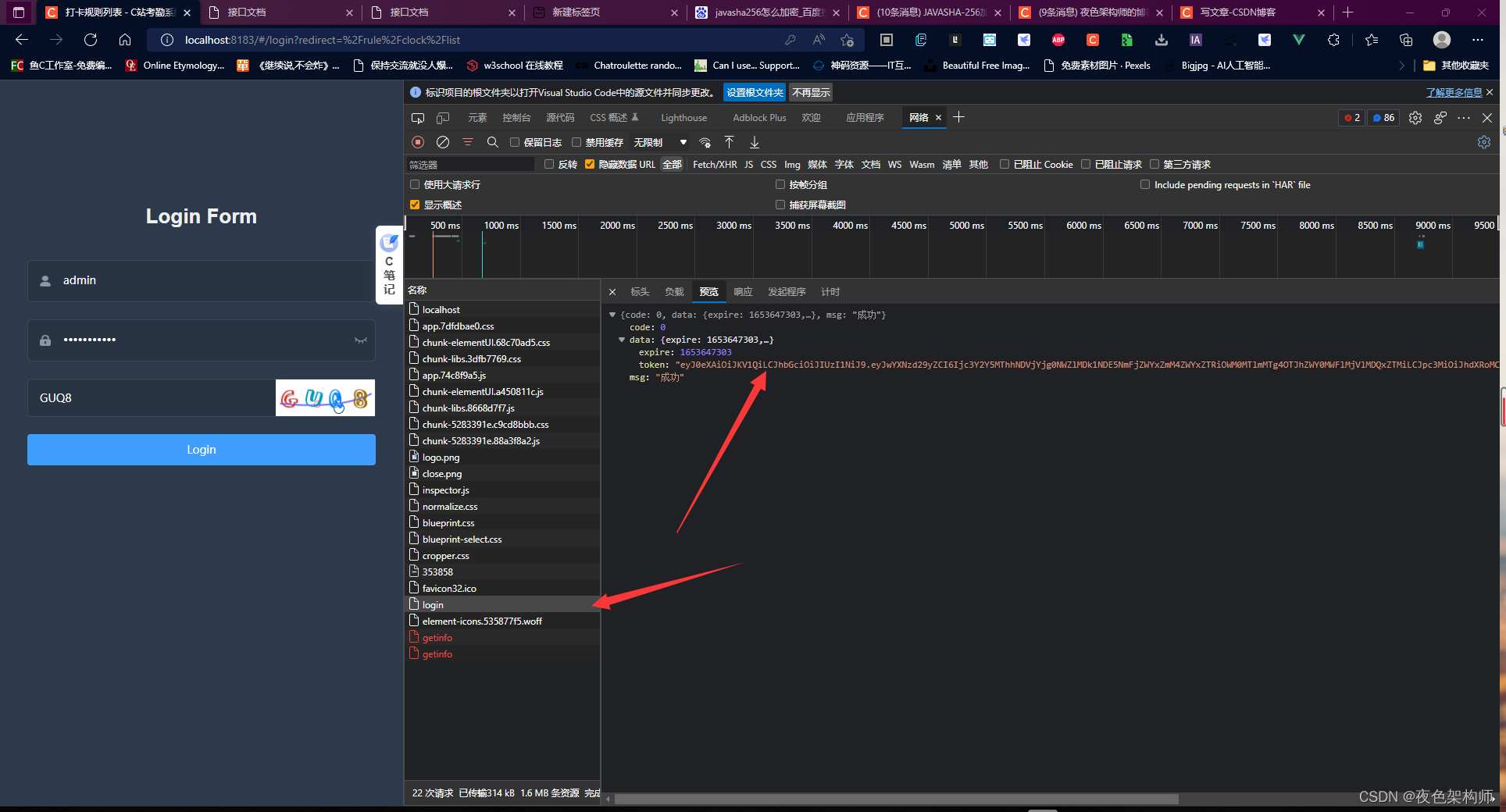Screen dimensions: 1506x812
Task: Toggle the network filter funnel icon
Action: pos(468,142)
